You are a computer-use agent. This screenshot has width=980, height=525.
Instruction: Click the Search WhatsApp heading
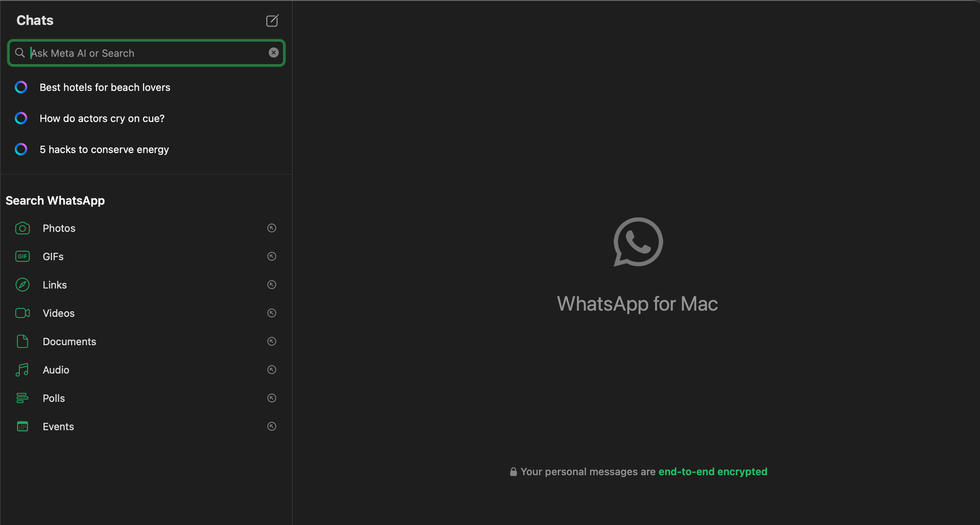[x=55, y=201]
